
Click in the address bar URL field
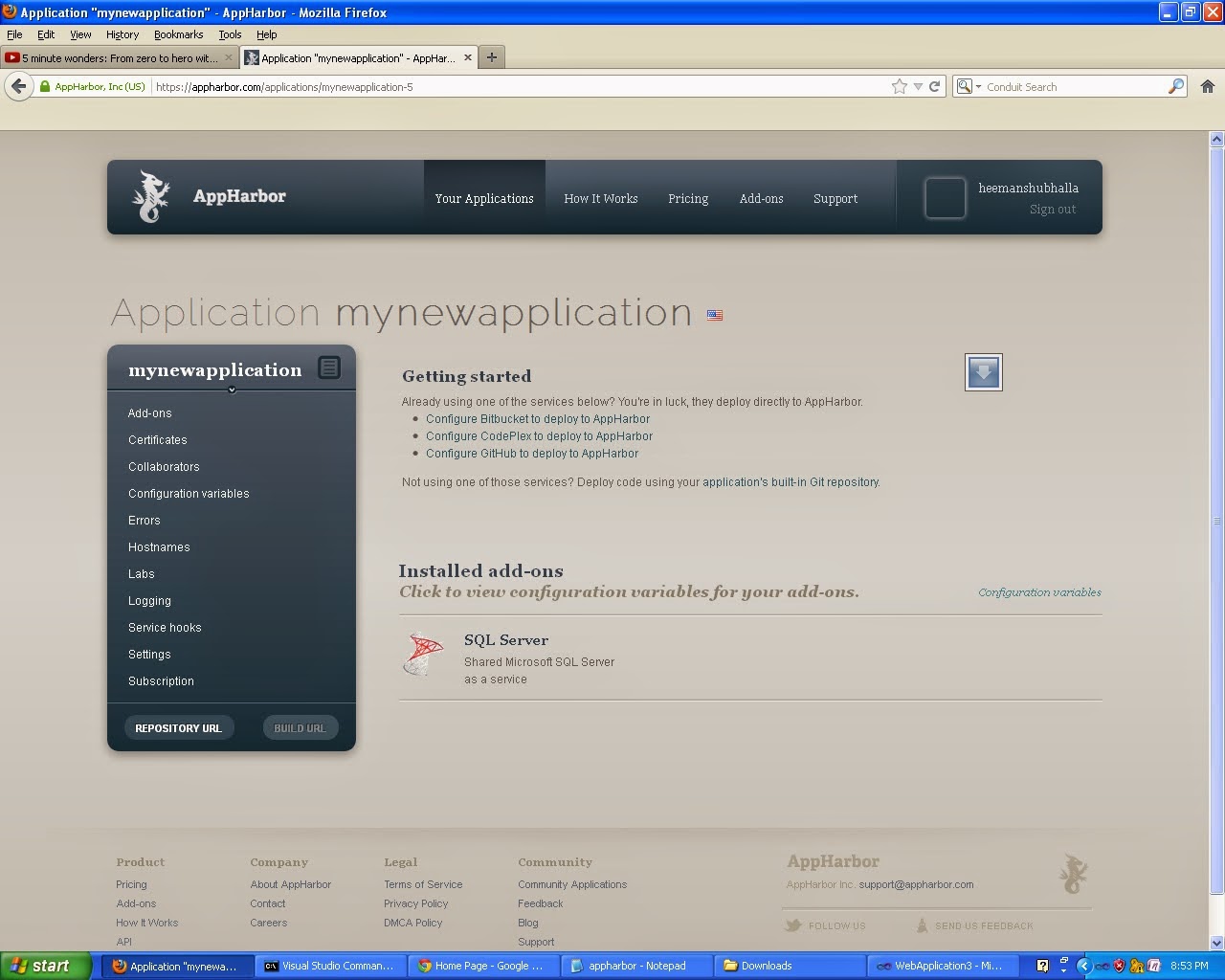tap(522, 86)
